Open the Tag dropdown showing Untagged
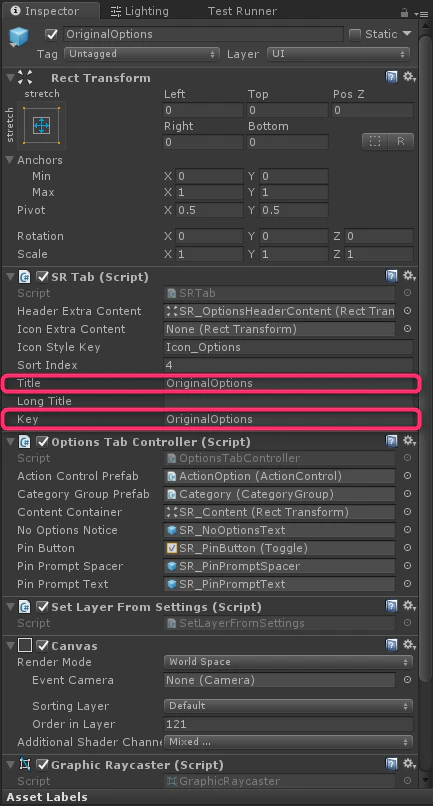Image resolution: width=433 pixels, height=806 pixels. pyautogui.click(x=142, y=54)
